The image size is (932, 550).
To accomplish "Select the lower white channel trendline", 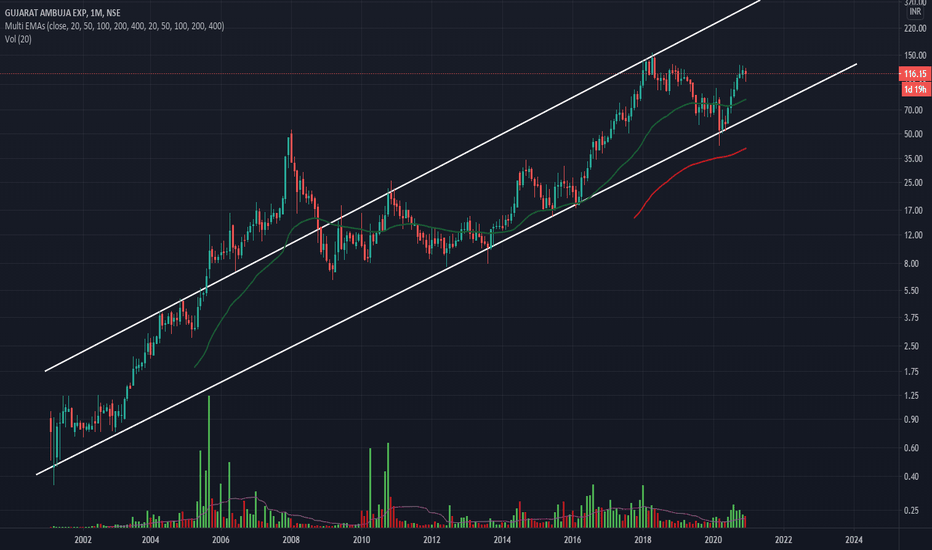I will click(446, 269).
